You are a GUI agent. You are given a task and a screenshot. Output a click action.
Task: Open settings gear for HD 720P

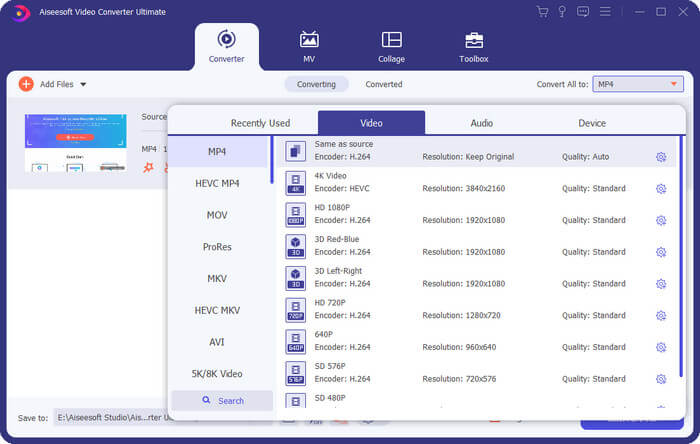click(661, 315)
